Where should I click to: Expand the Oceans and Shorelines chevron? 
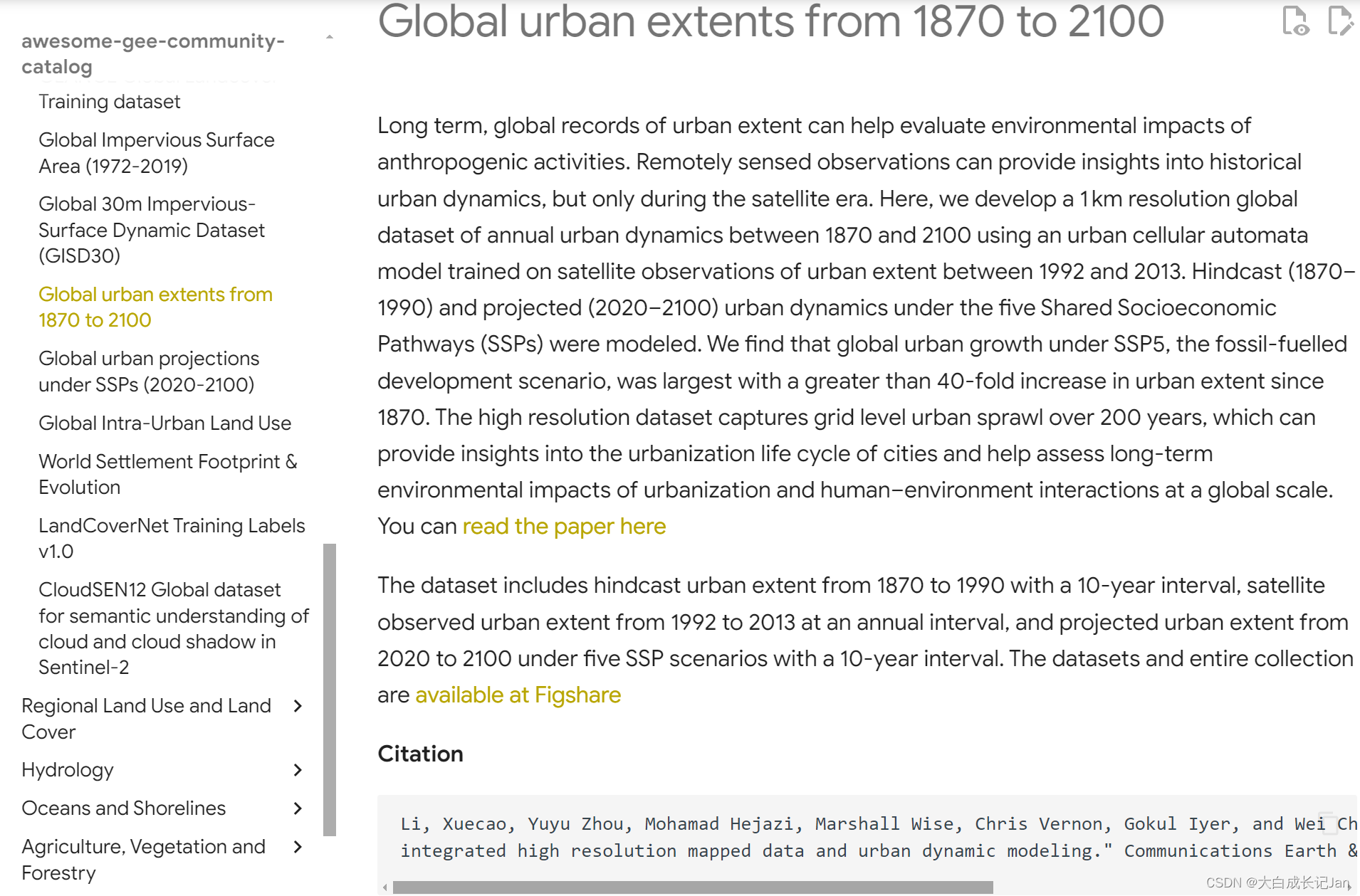click(x=298, y=808)
